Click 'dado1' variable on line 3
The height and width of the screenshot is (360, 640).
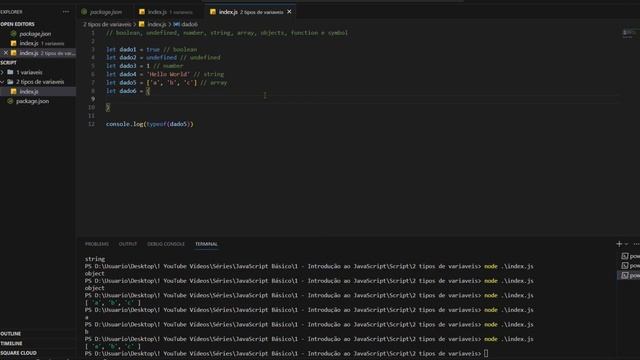click(x=128, y=49)
